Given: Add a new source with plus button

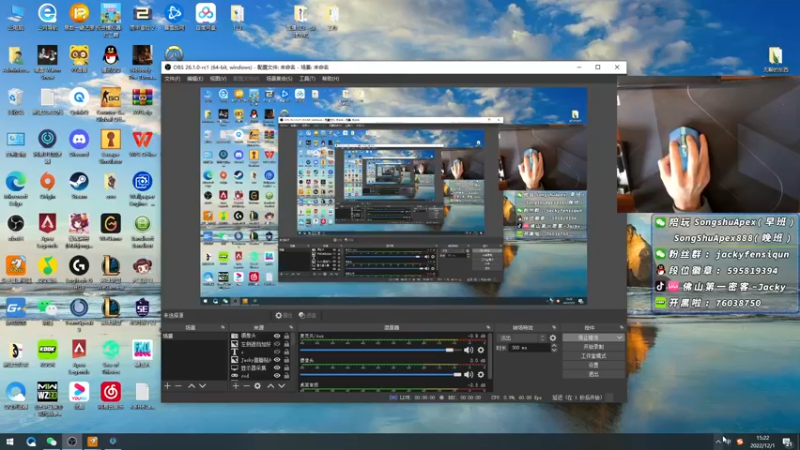Looking at the screenshot, I should click(x=235, y=385).
